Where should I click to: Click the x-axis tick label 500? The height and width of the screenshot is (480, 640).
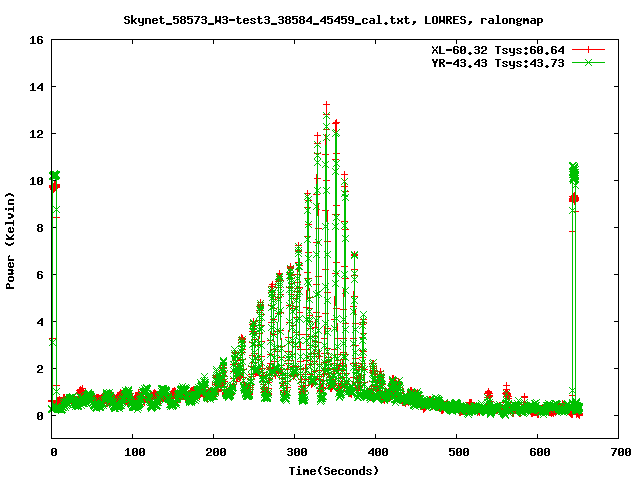(x=458, y=452)
